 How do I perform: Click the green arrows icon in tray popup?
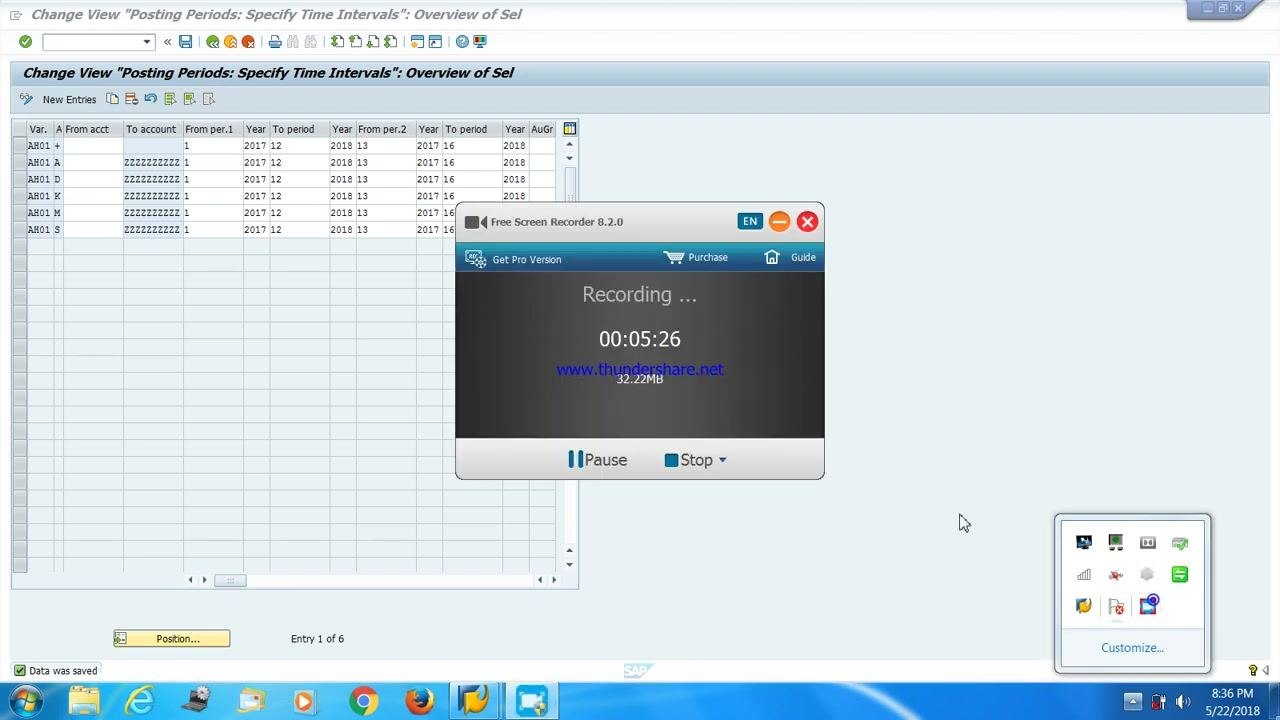tap(1180, 574)
